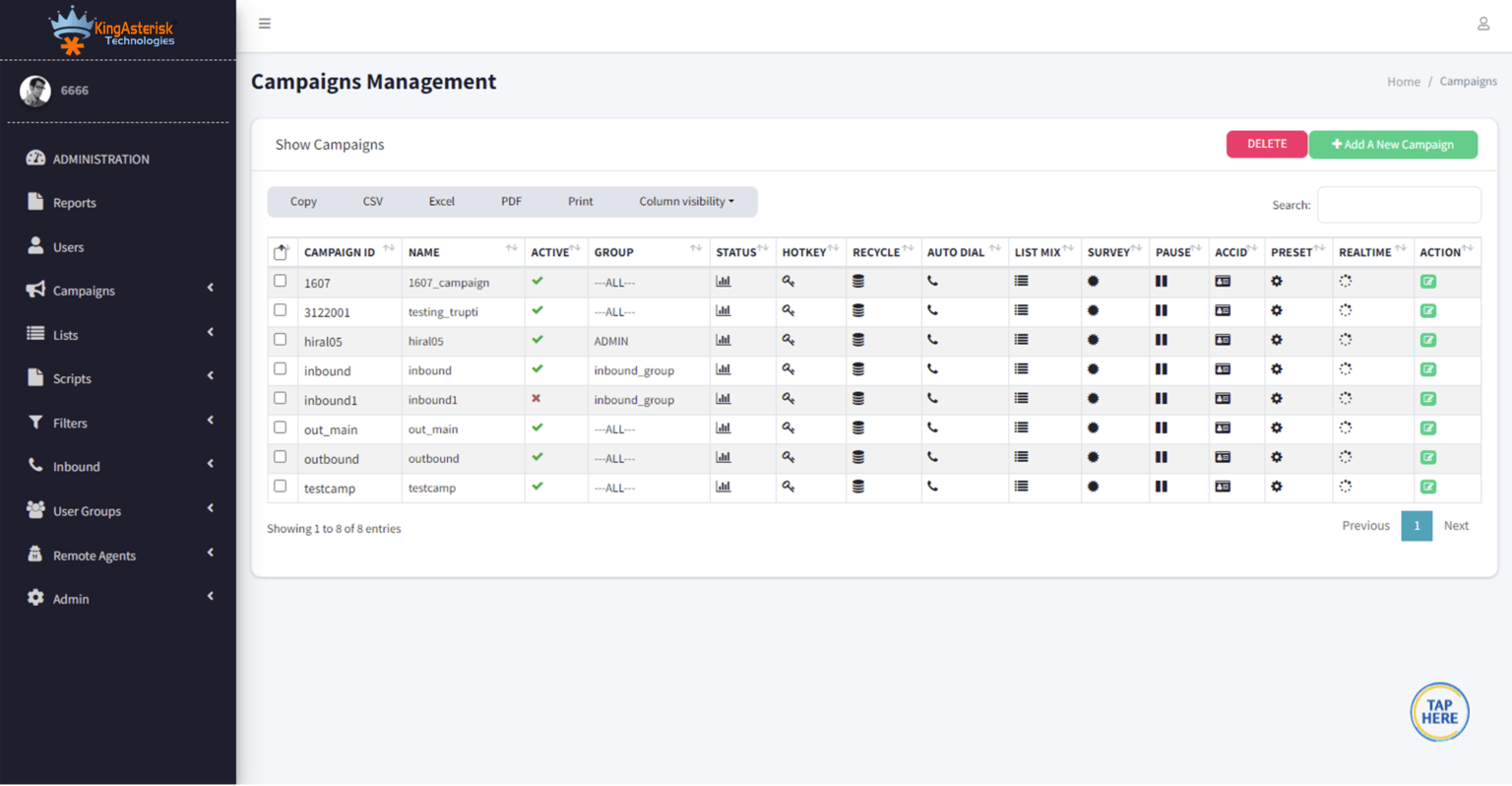Click hotkey key icon for testing_trupti

788,311
